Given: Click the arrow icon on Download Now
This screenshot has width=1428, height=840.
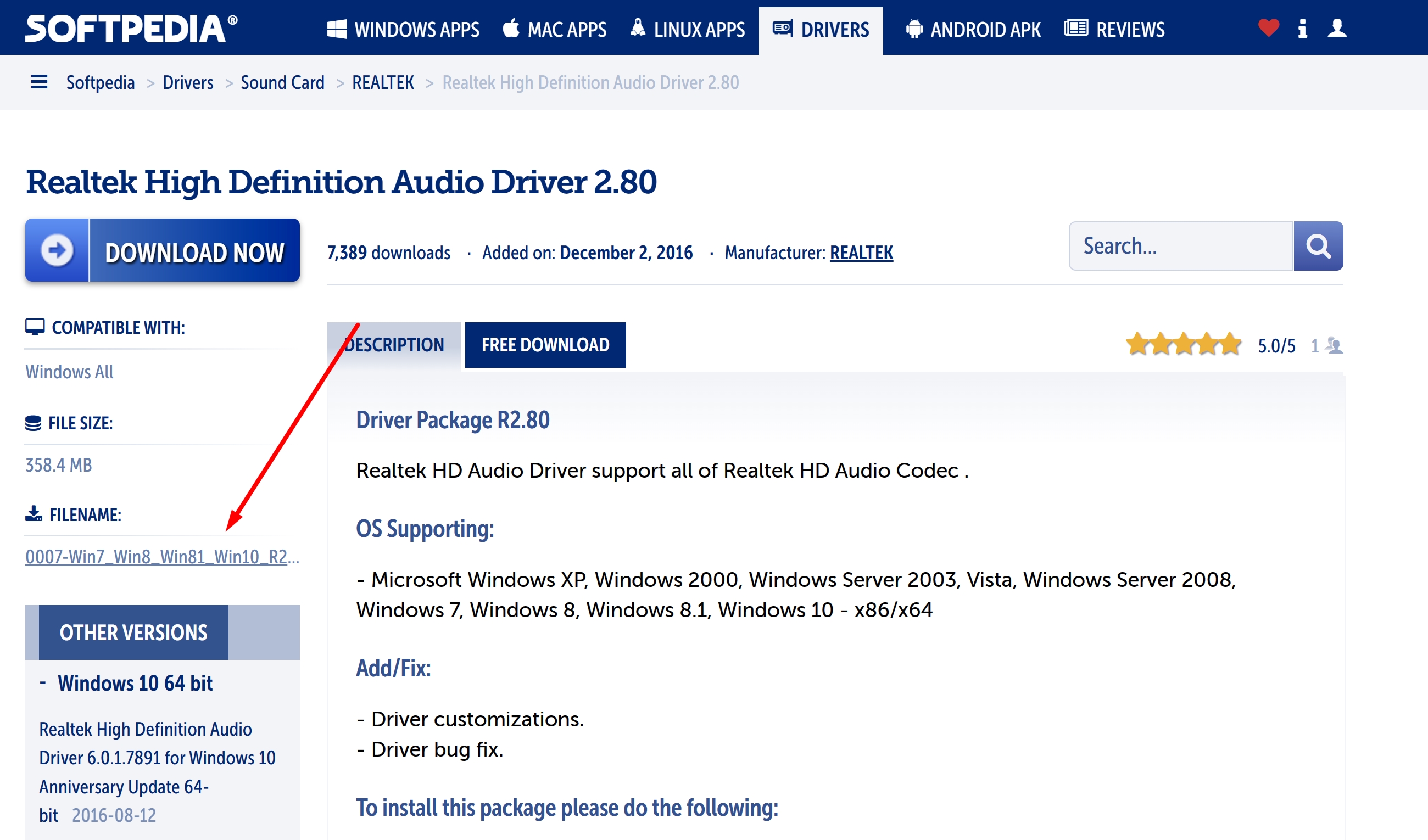Looking at the screenshot, I should (x=57, y=250).
